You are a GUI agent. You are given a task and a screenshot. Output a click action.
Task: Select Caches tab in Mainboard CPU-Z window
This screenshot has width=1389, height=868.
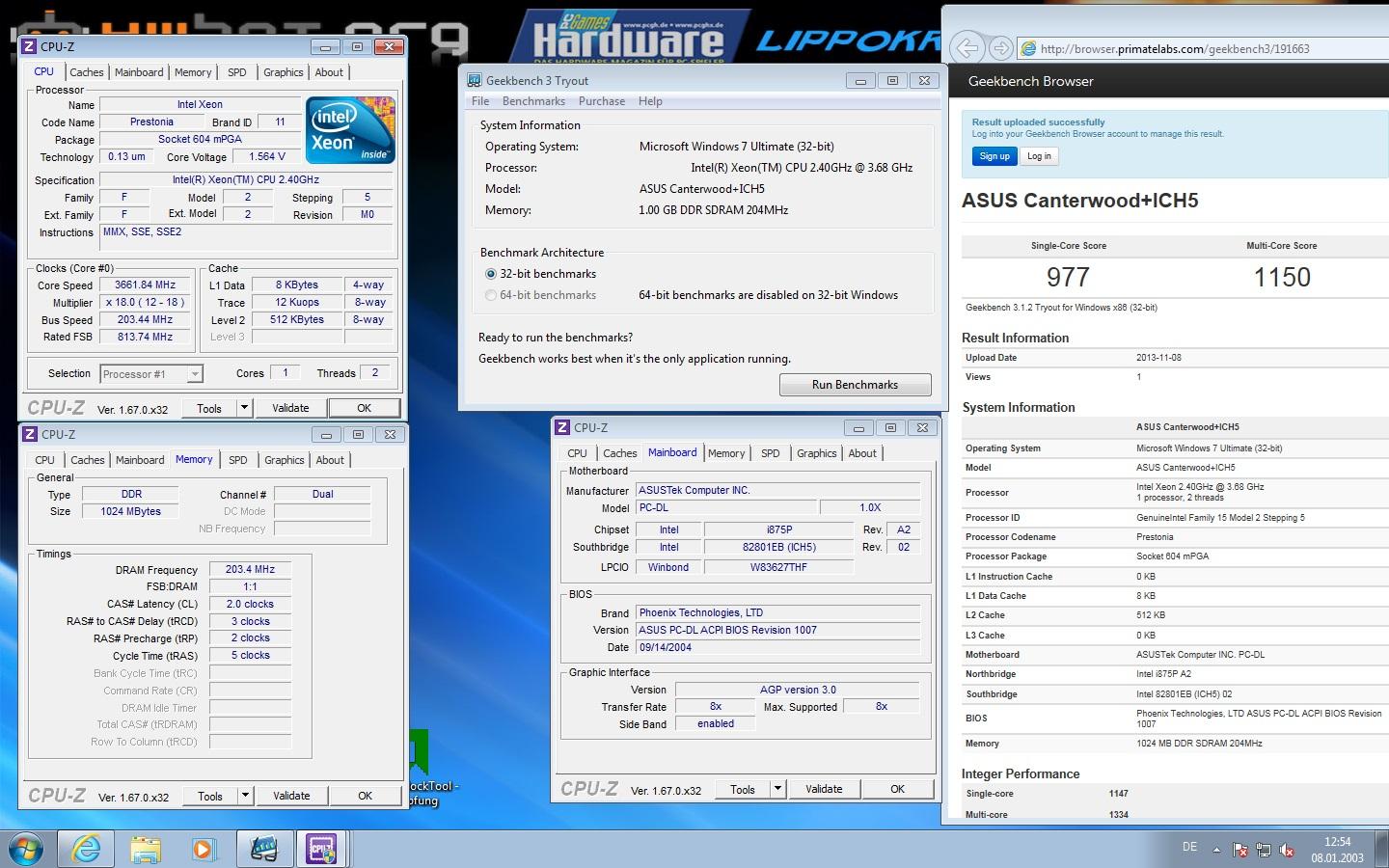click(x=619, y=453)
